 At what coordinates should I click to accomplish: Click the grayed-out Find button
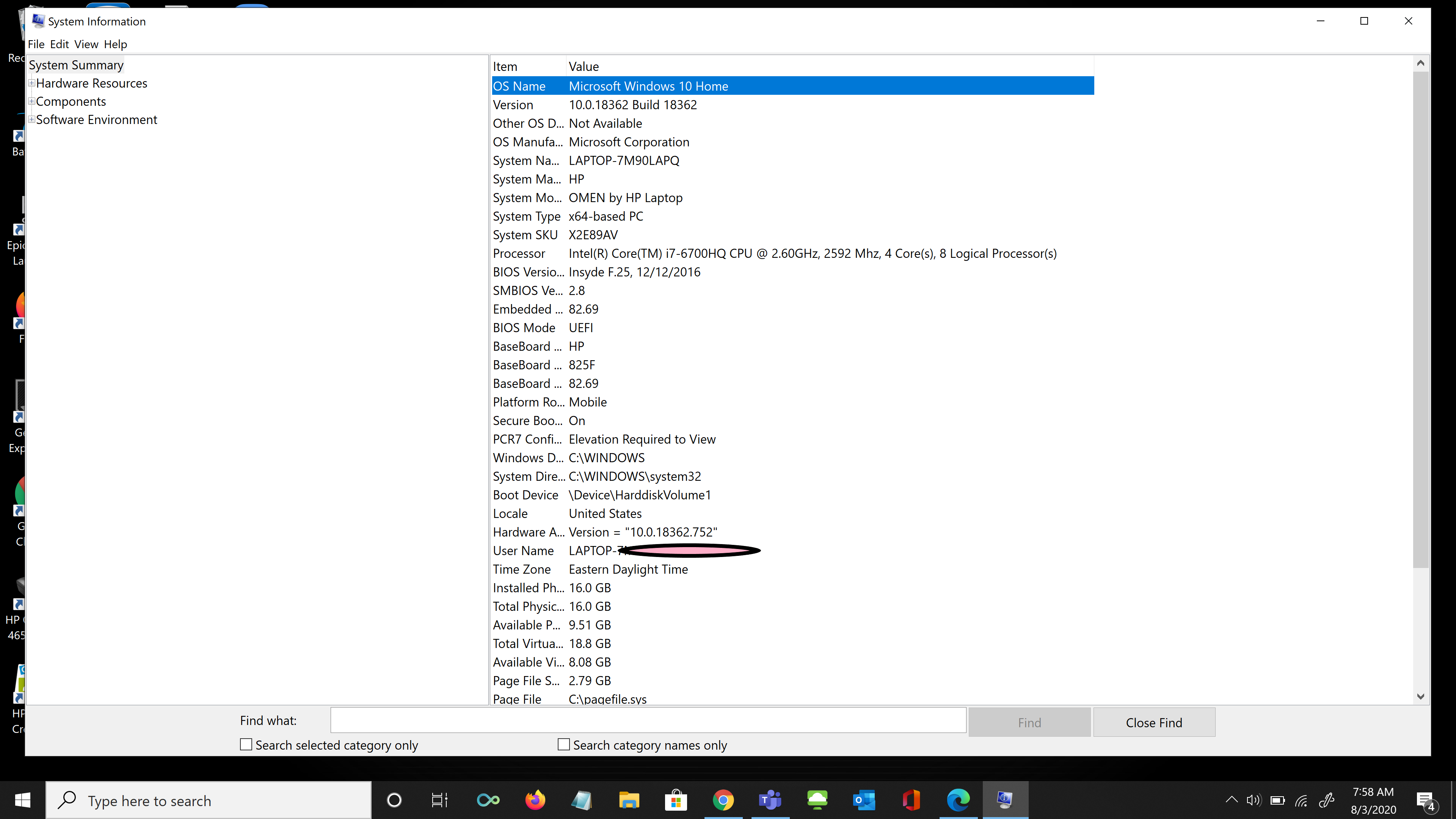point(1029,722)
